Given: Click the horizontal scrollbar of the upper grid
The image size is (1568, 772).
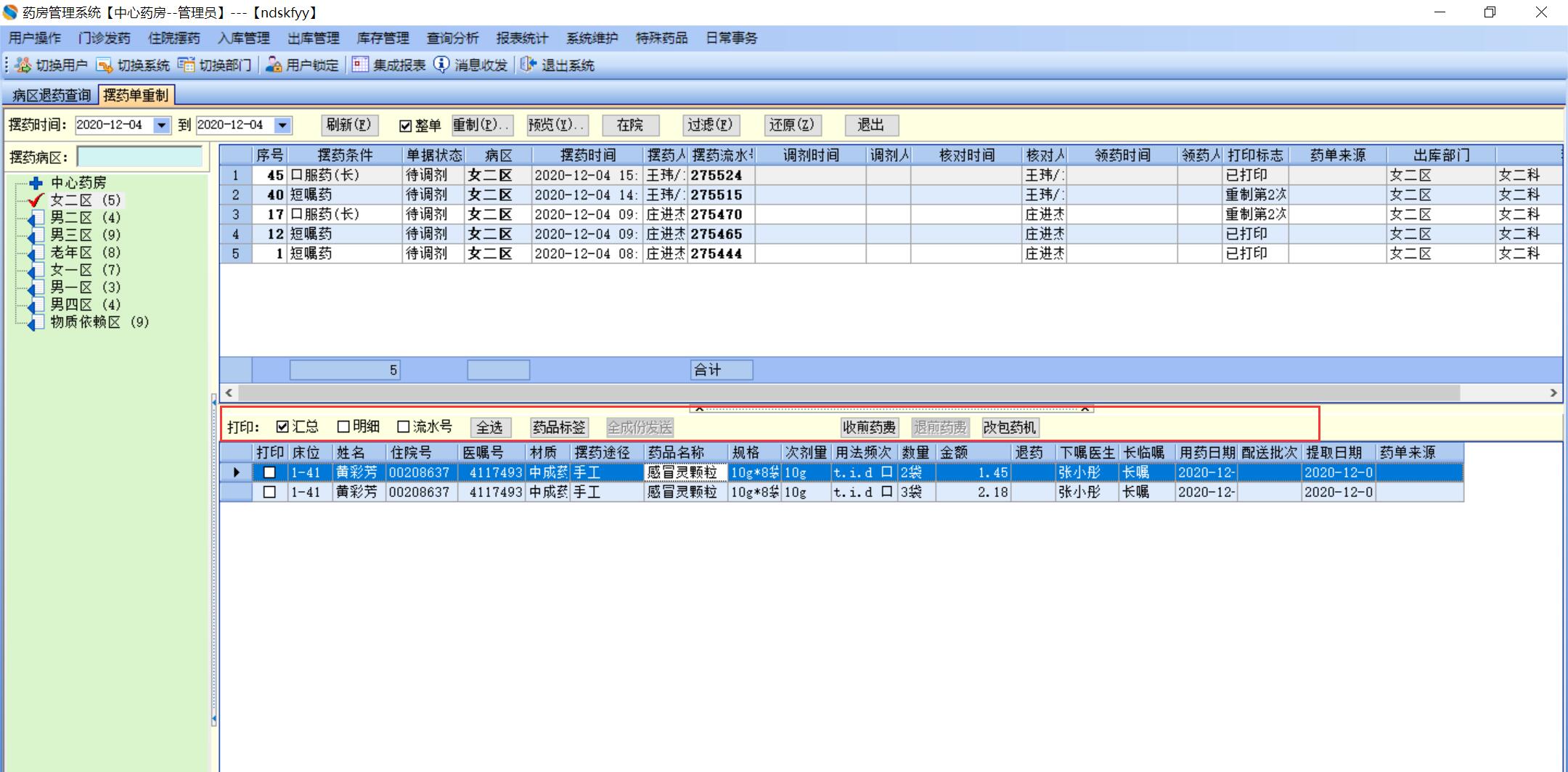Looking at the screenshot, I should click(849, 393).
